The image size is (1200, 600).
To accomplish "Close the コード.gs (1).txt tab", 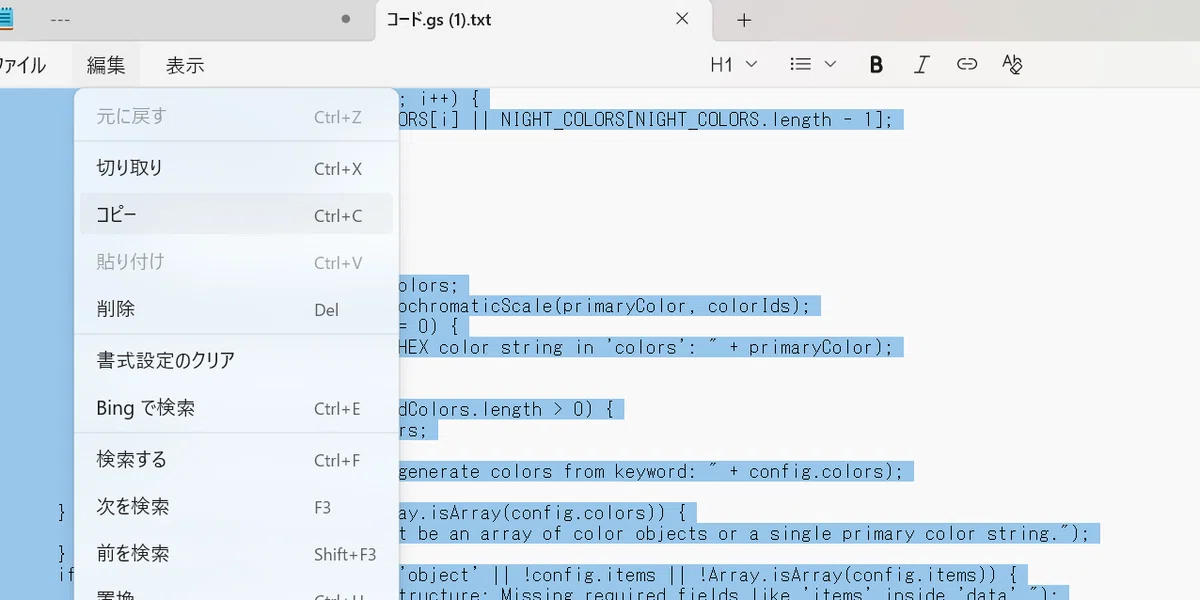I will pos(683,19).
